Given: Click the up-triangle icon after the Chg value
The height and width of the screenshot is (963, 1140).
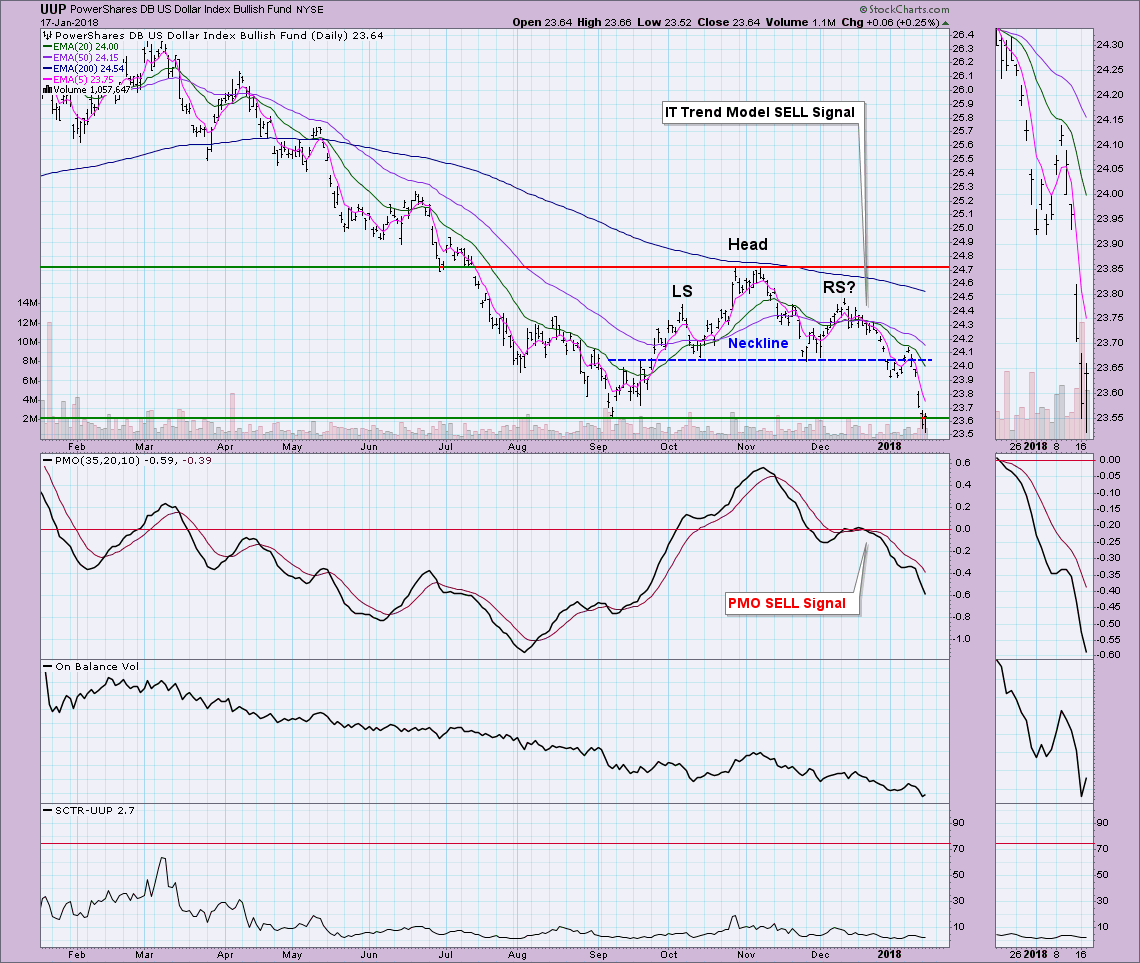Looking at the screenshot, I should (x=945, y=23).
